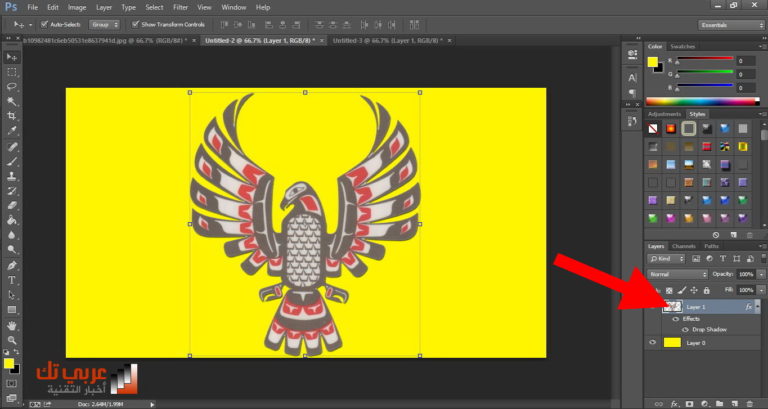Image resolution: width=768 pixels, height=409 pixels.
Task: Toggle visibility of layer Effects
Action: 676,319
